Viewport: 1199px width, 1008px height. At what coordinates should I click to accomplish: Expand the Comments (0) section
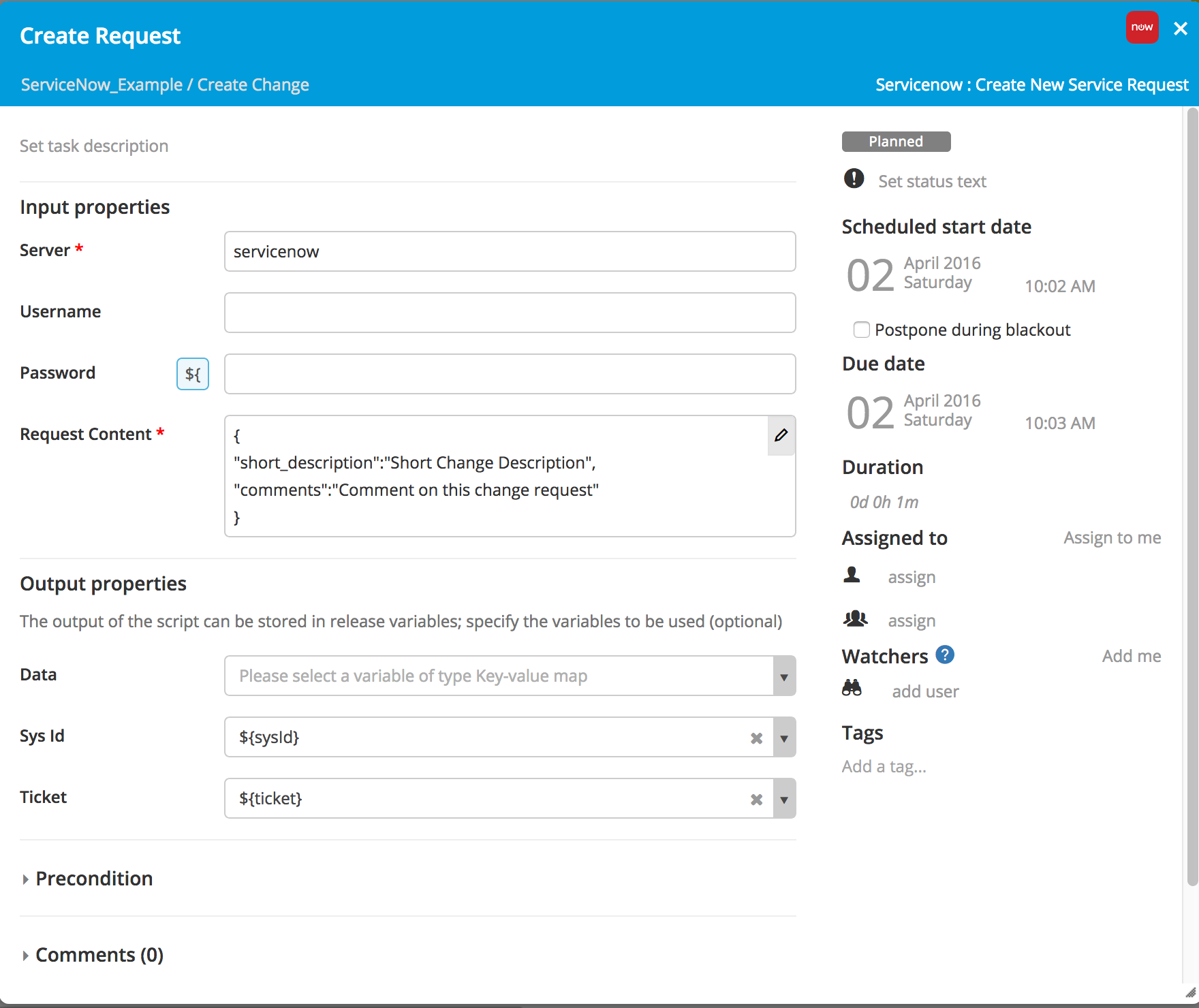pos(92,955)
